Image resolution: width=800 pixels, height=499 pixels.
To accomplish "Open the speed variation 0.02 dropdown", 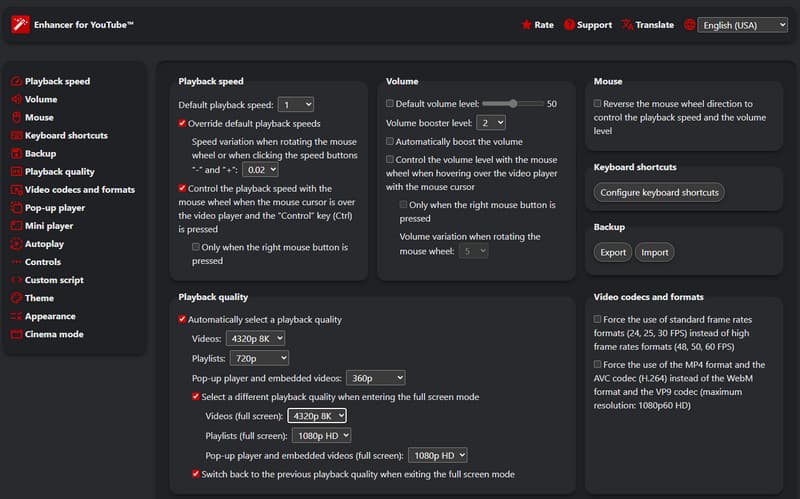I will click(x=260, y=170).
